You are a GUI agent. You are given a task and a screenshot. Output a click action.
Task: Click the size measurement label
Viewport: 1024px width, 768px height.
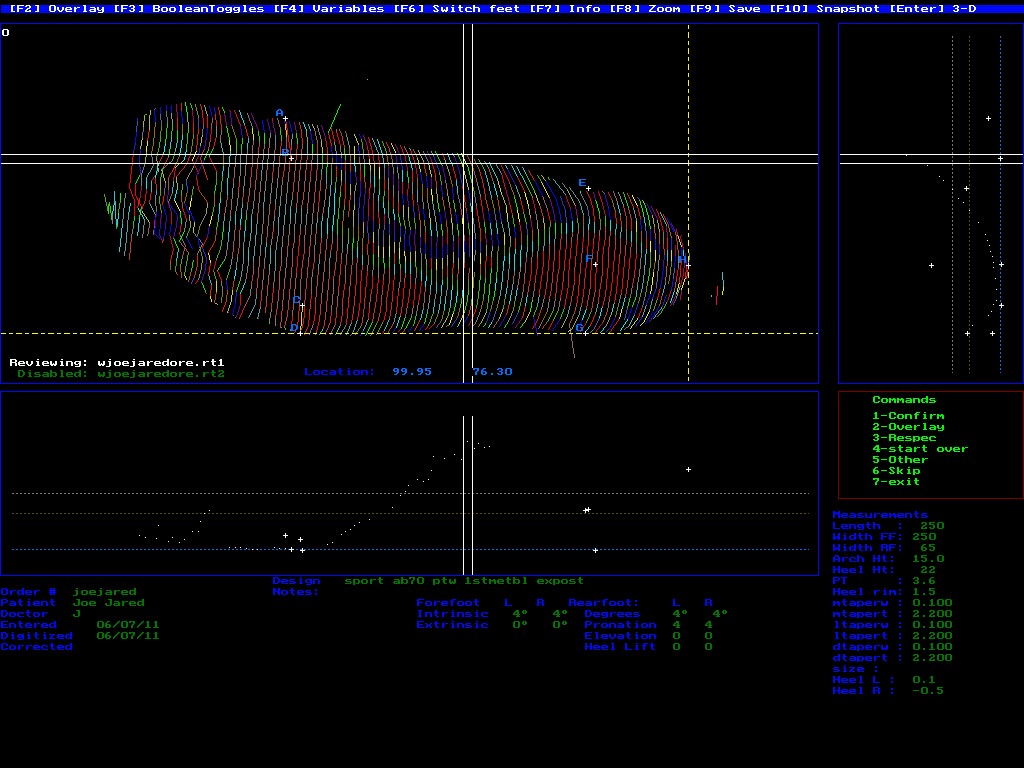pos(856,669)
